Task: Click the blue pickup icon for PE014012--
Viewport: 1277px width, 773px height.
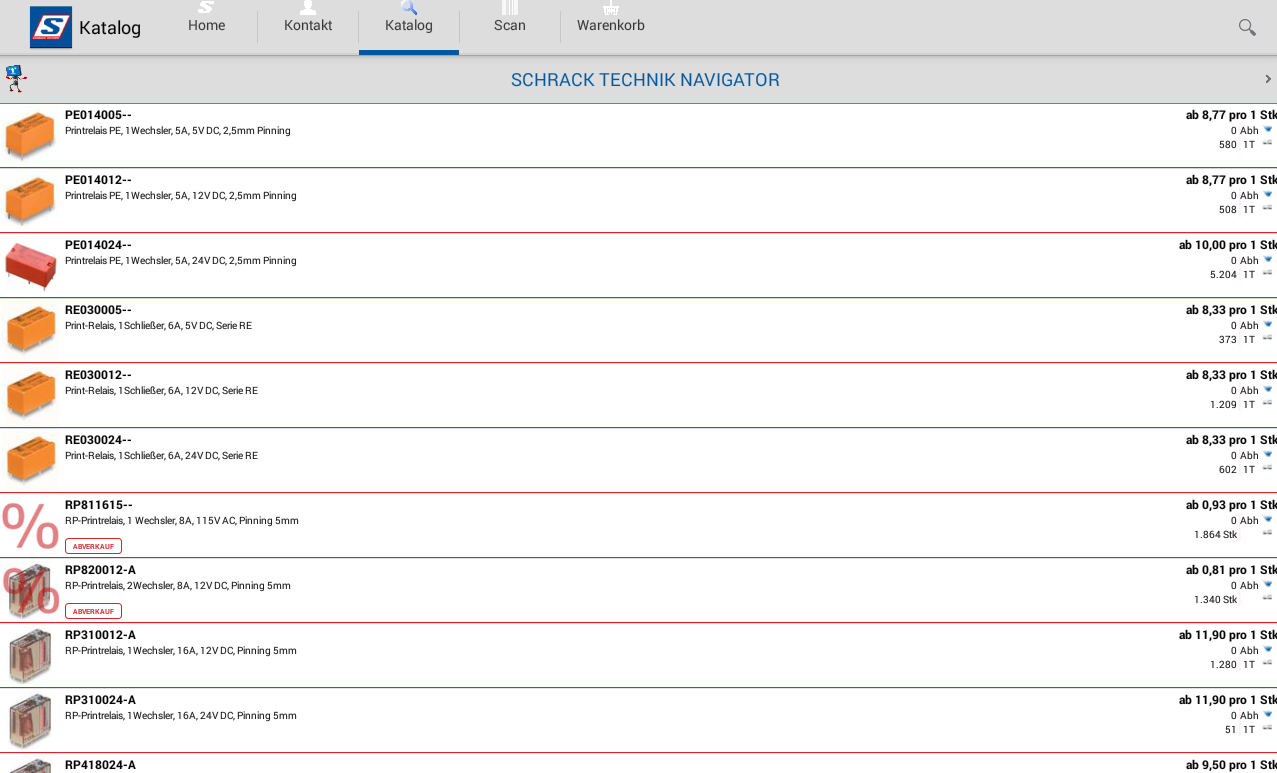Action: [x=1268, y=195]
